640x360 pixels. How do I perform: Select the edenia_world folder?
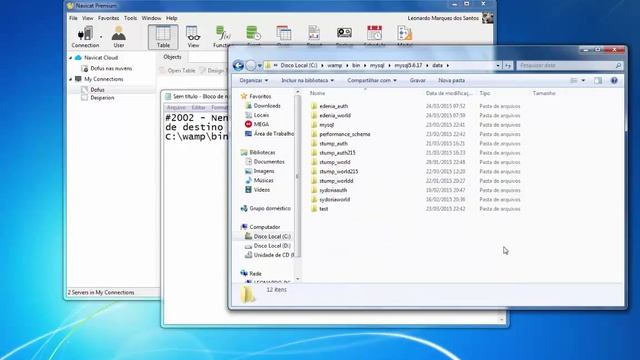coord(335,116)
